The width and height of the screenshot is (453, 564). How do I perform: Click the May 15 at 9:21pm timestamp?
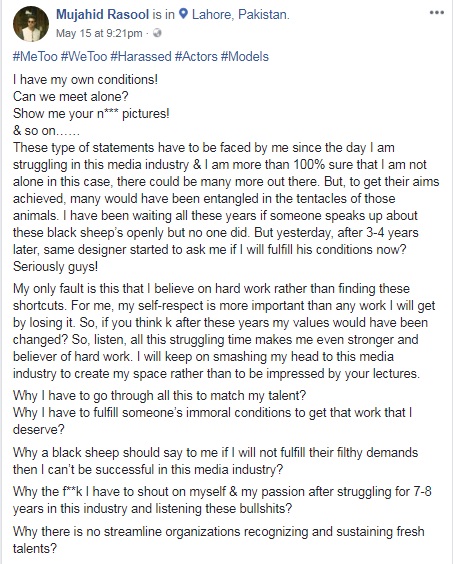[99, 33]
